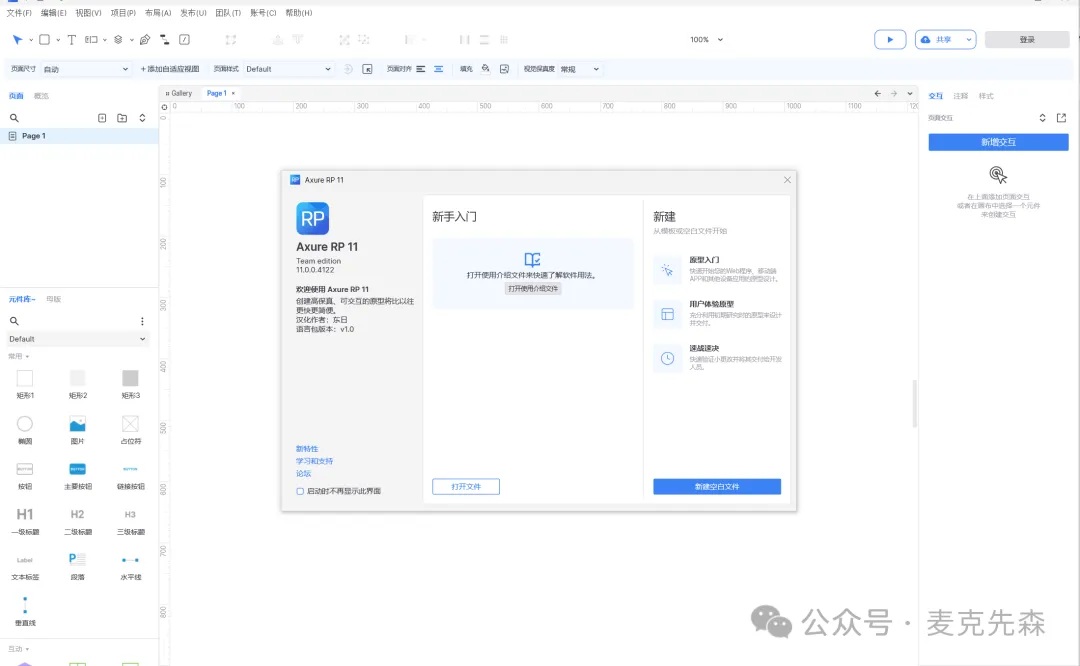Select the rectangle shape tool

coord(44,40)
